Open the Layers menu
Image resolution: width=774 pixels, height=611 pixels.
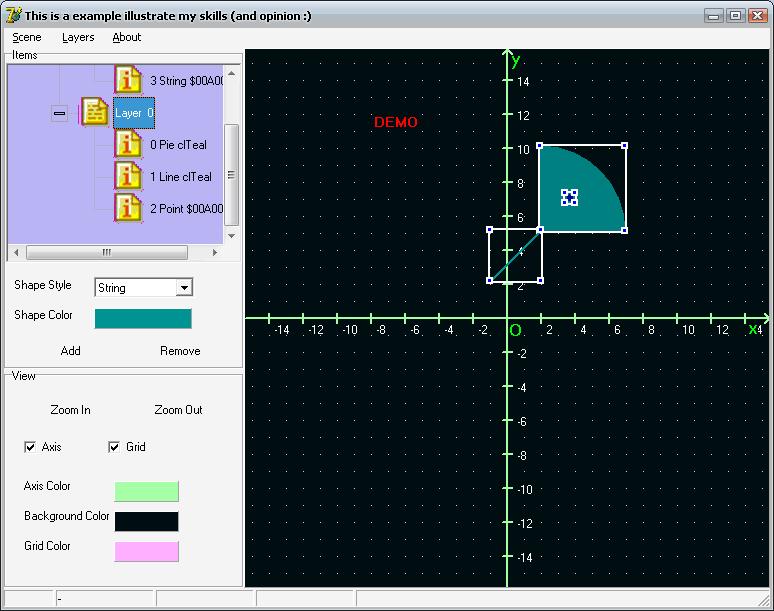(78, 37)
